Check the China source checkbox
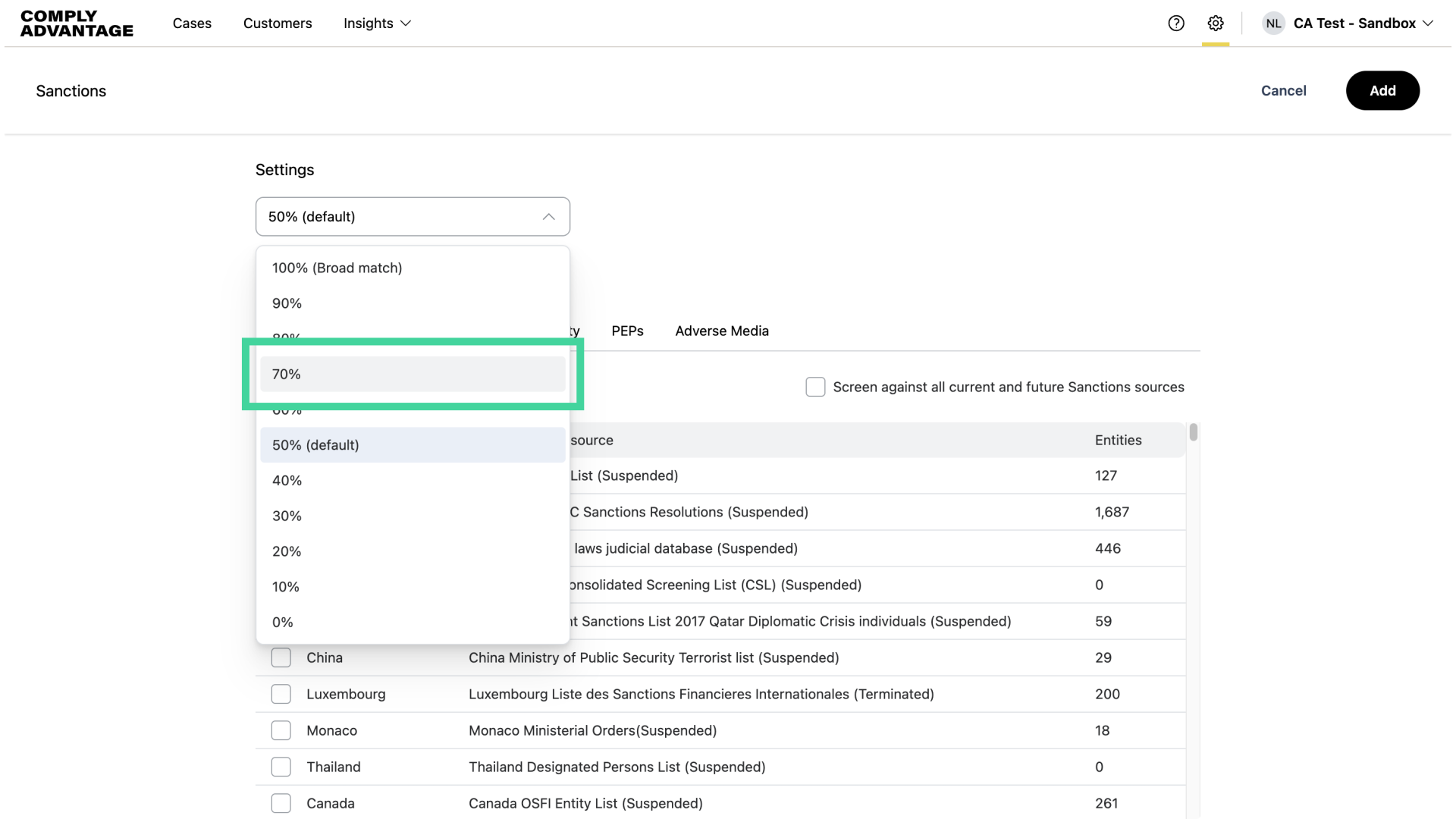The width and height of the screenshot is (1456, 819). click(281, 657)
